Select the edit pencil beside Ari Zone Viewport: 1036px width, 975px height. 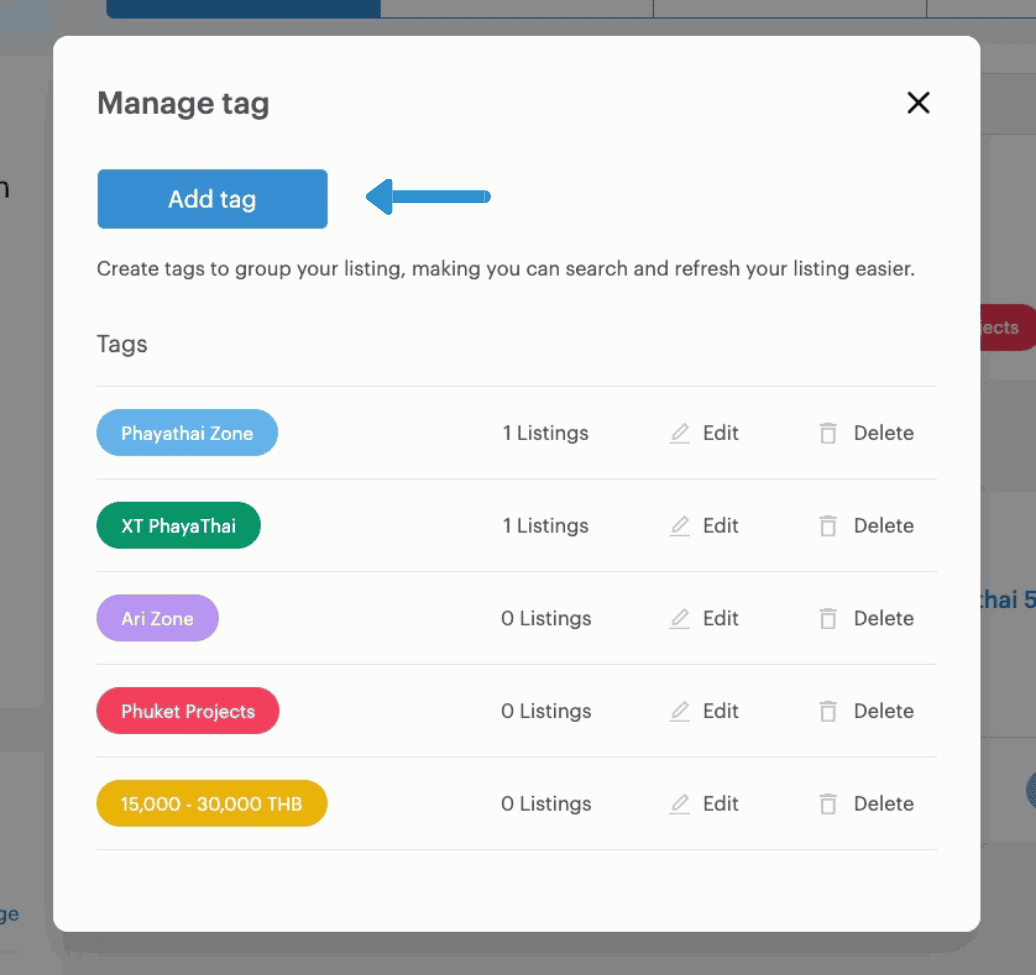pyautogui.click(x=679, y=618)
